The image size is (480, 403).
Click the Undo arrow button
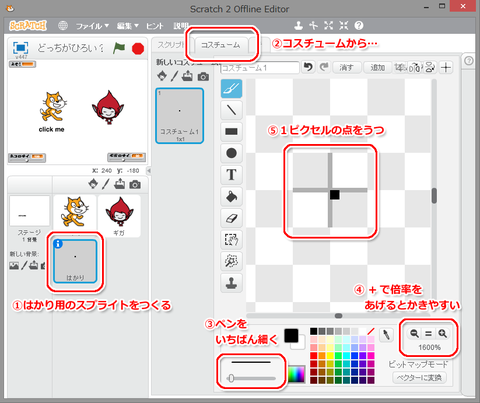[308, 67]
